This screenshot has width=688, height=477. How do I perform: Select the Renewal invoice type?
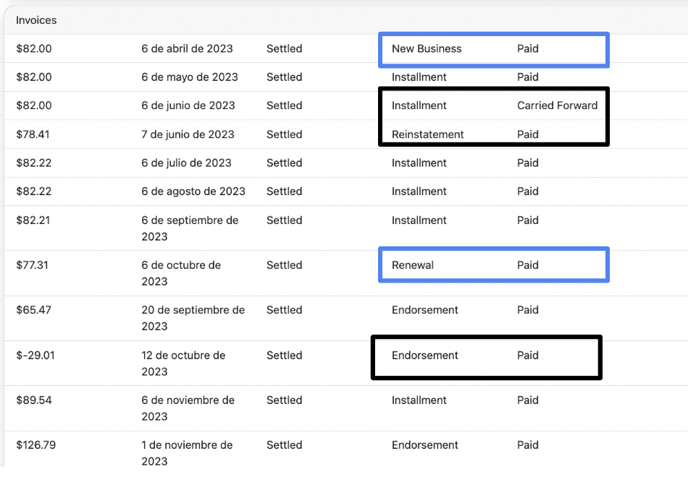pos(412,265)
